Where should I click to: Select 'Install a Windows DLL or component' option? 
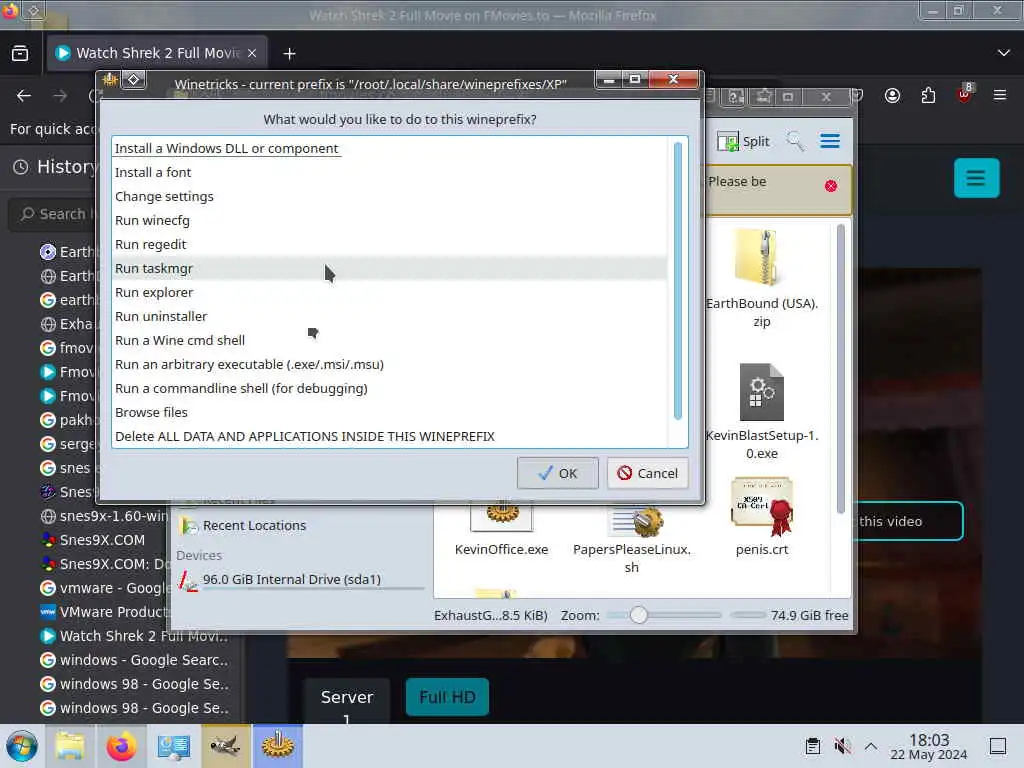tap(390, 149)
